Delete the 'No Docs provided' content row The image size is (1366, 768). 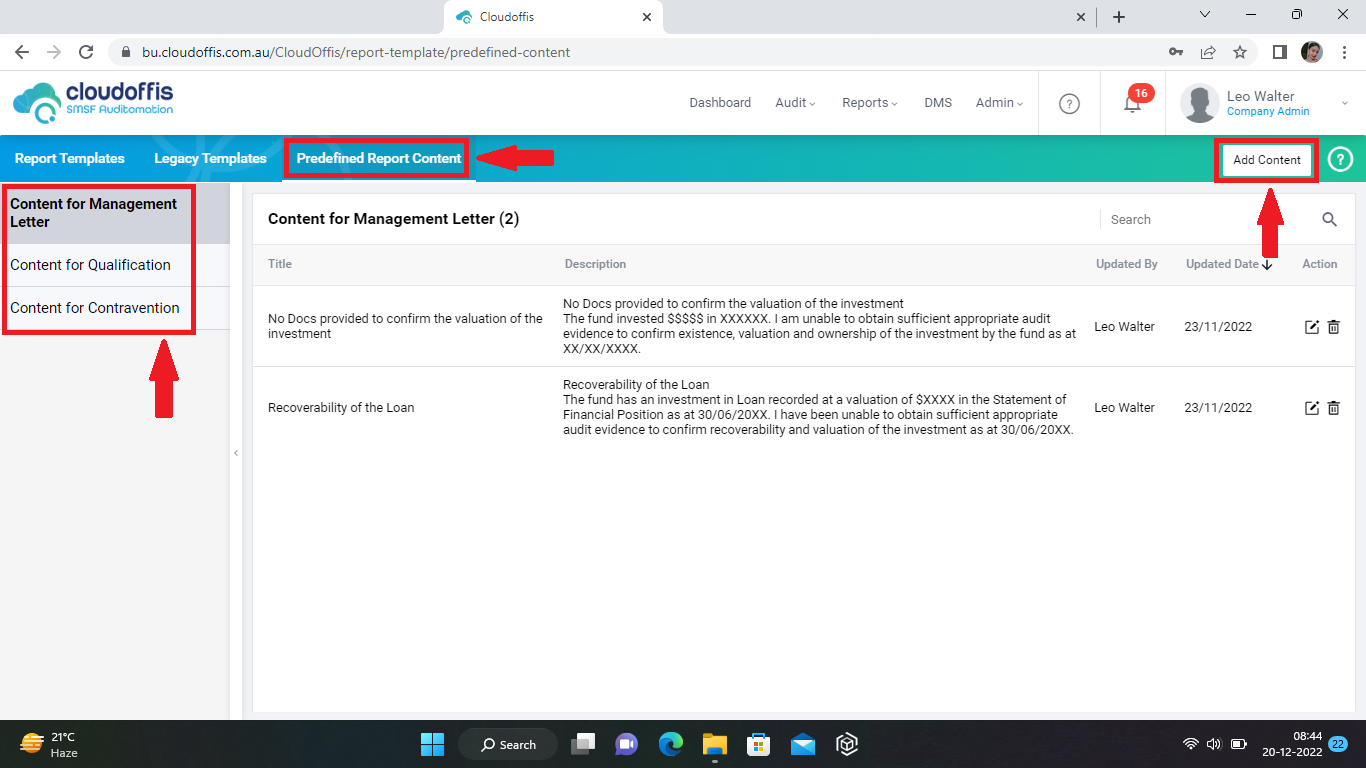tap(1333, 327)
